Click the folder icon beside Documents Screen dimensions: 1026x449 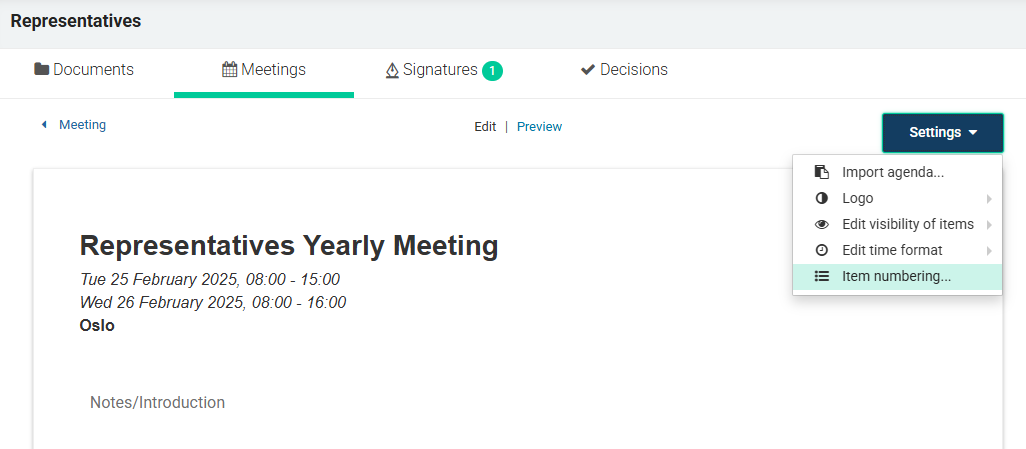42,69
